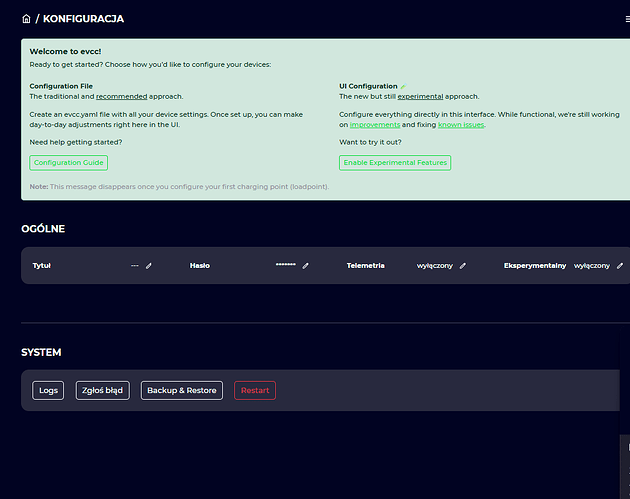Follow the "experimental" link
630x499 pixels.
420,97
